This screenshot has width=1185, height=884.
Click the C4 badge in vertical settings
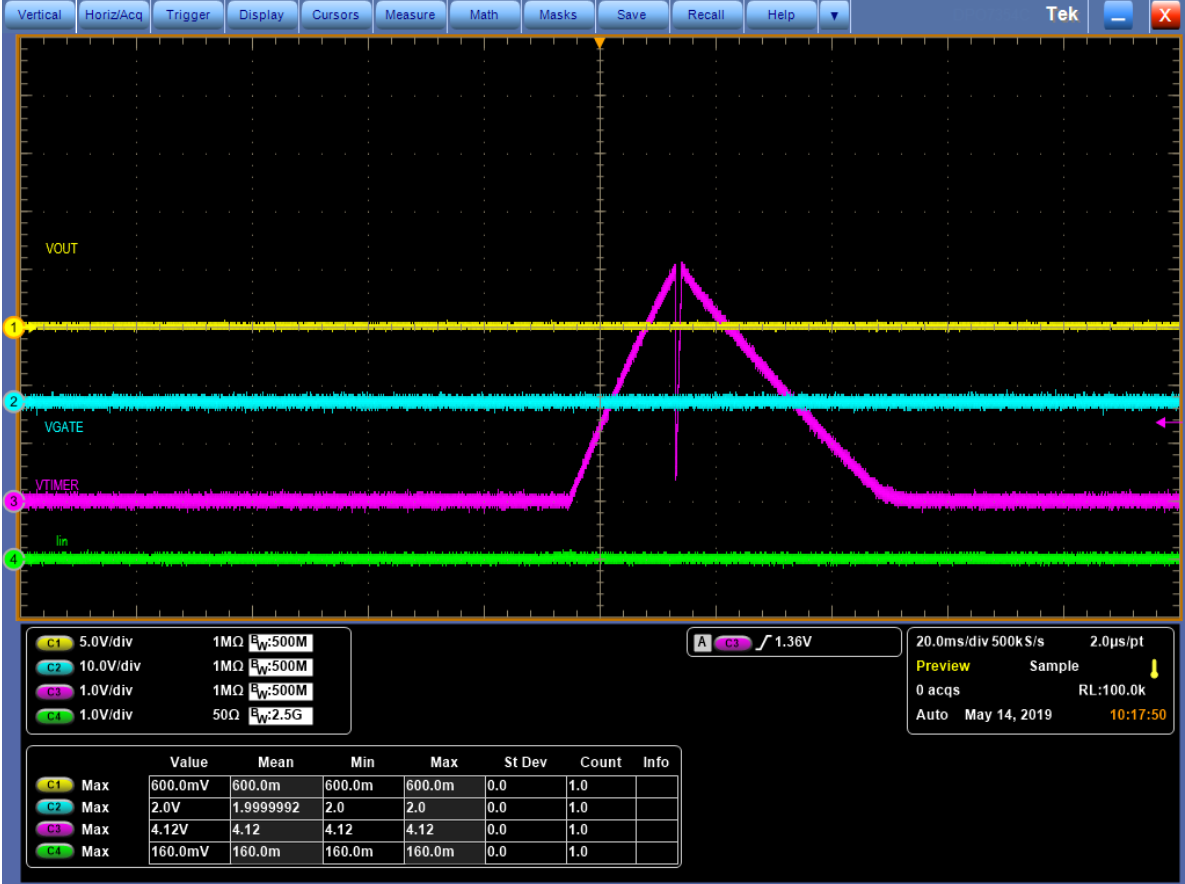(54, 716)
